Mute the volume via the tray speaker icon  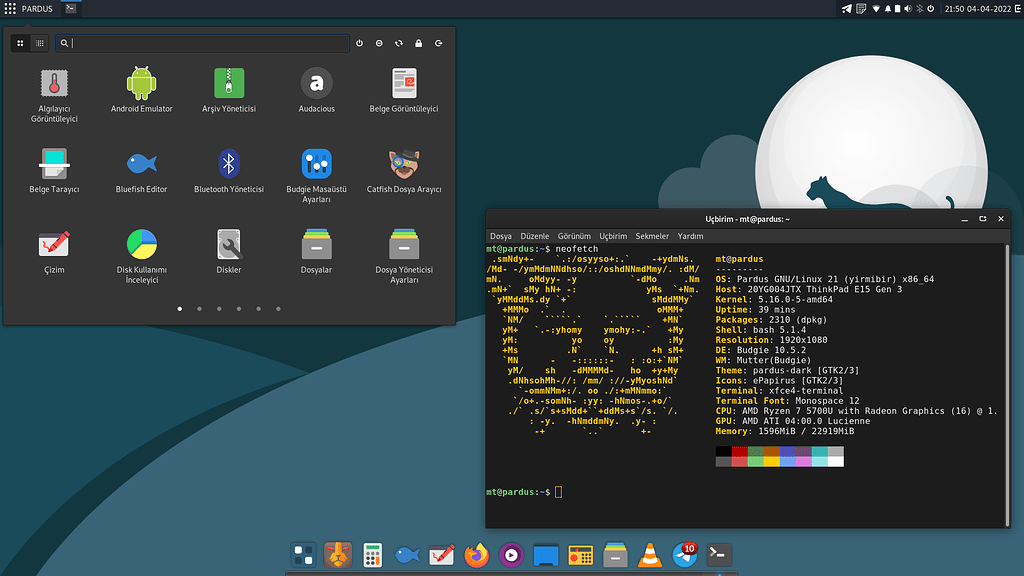click(x=909, y=9)
